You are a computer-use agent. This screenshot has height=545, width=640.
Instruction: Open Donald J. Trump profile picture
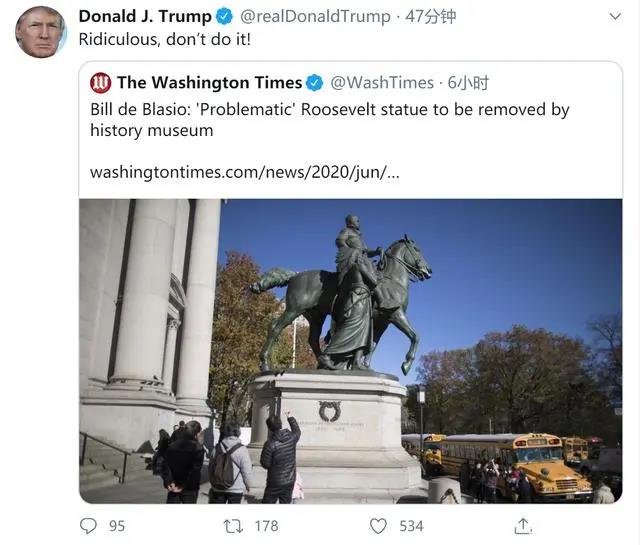coord(40,32)
